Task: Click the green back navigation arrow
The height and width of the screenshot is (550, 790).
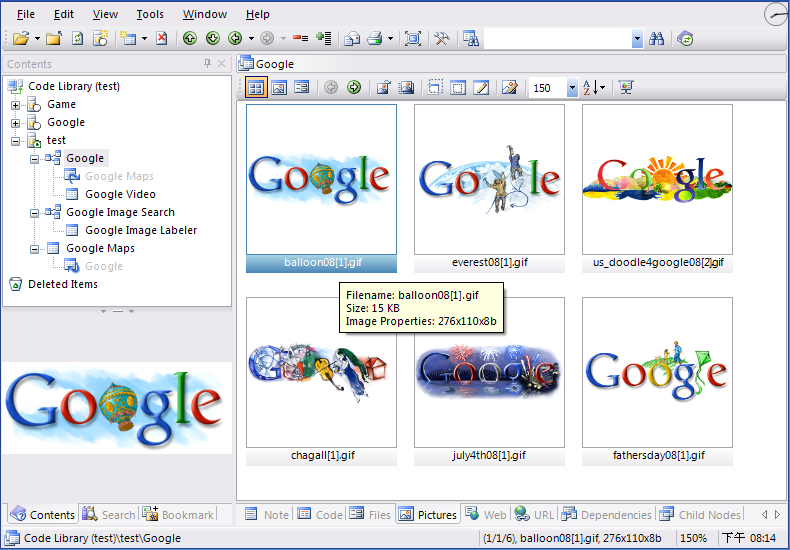Action: click(235, 38)
